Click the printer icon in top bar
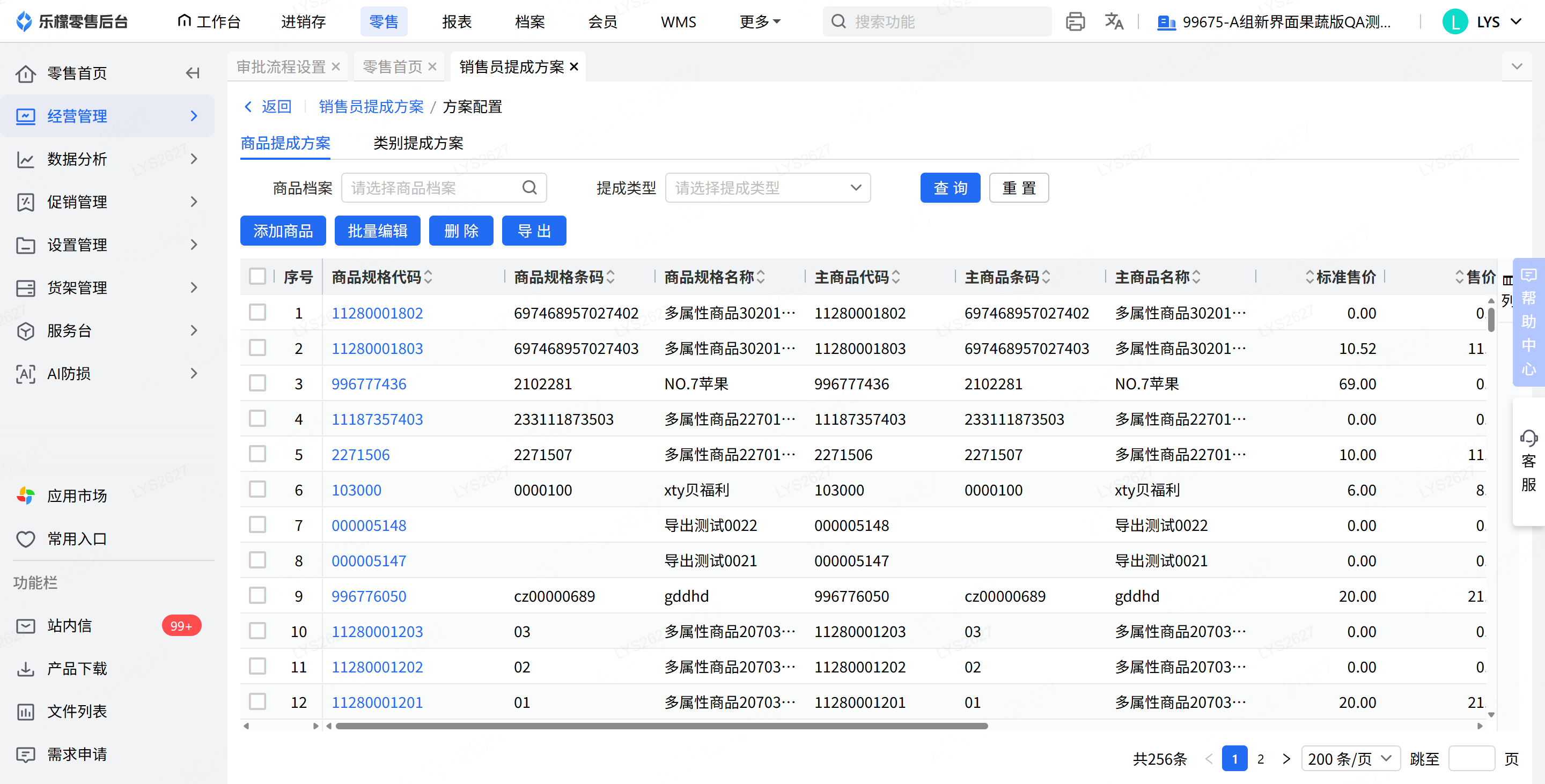The image size is (1545, 784). [1075, 21]
